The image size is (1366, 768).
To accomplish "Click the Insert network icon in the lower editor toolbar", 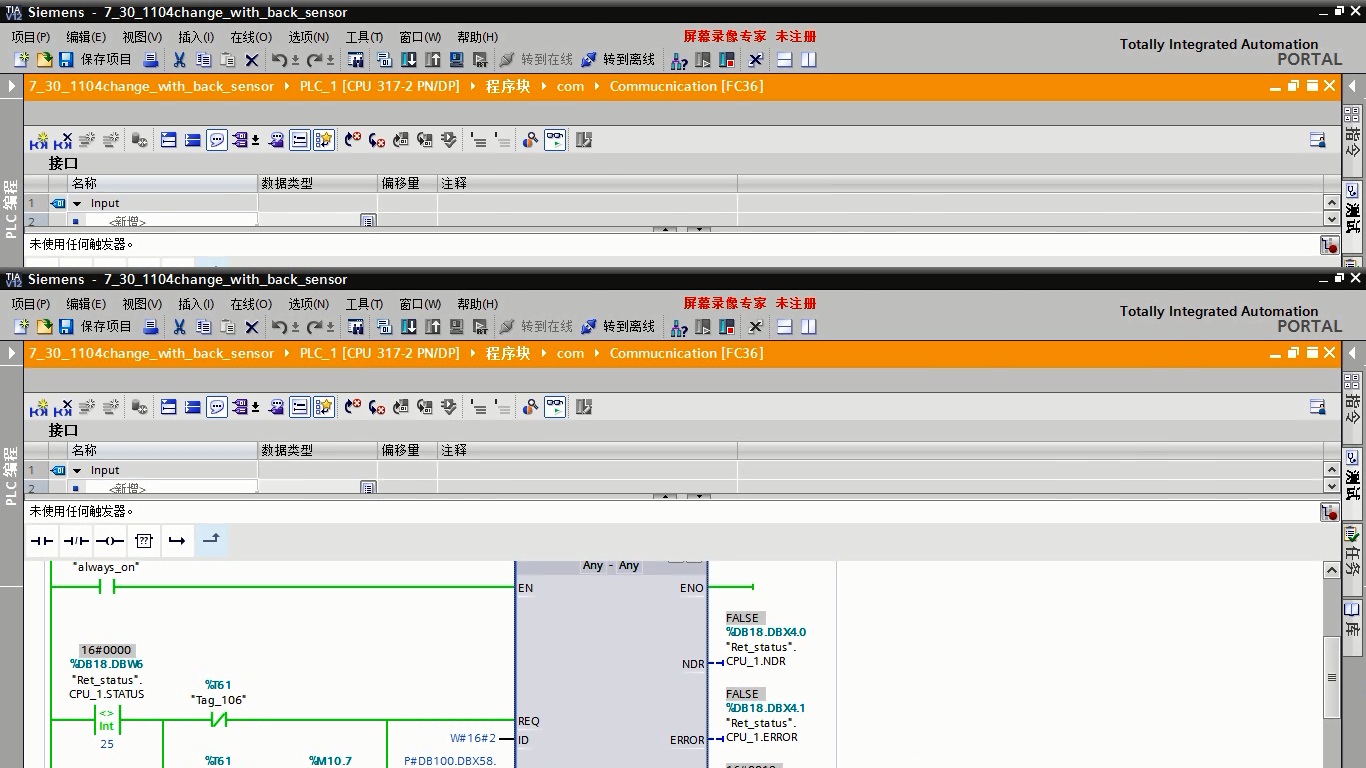I will point(39,408).
